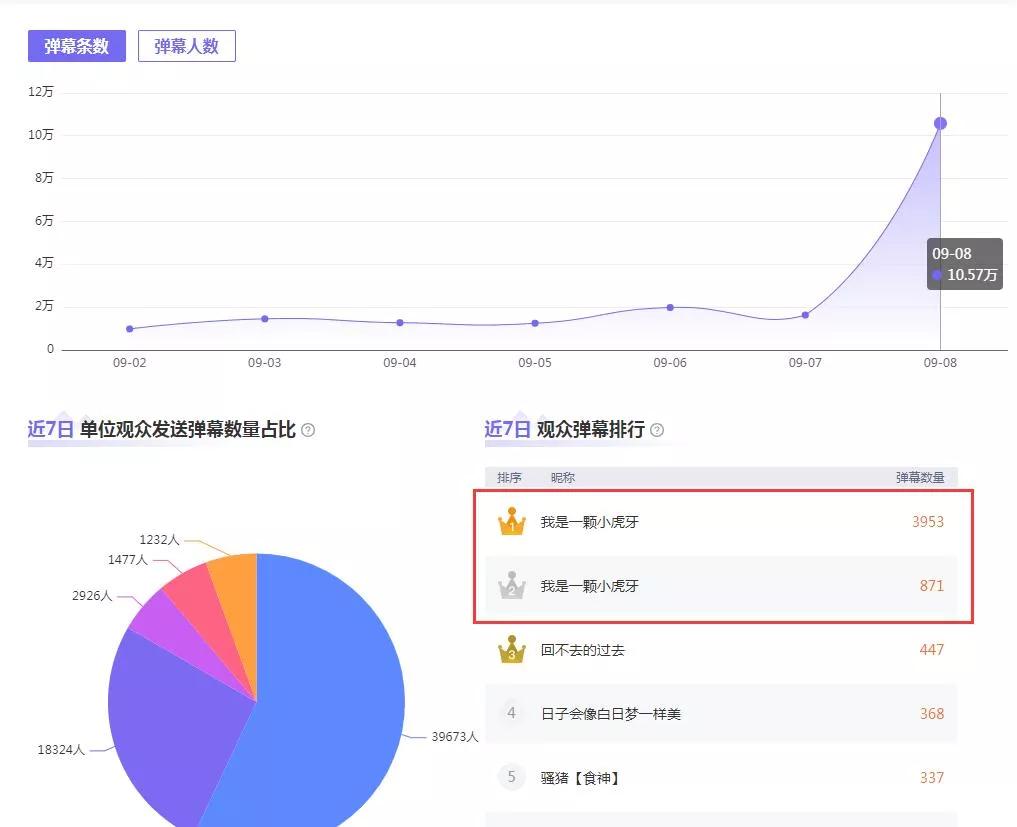Screen dimensions: 1017x827
Task: Click the bronze crown beside 回不去的过去
Action: click(x=512, y=650)
